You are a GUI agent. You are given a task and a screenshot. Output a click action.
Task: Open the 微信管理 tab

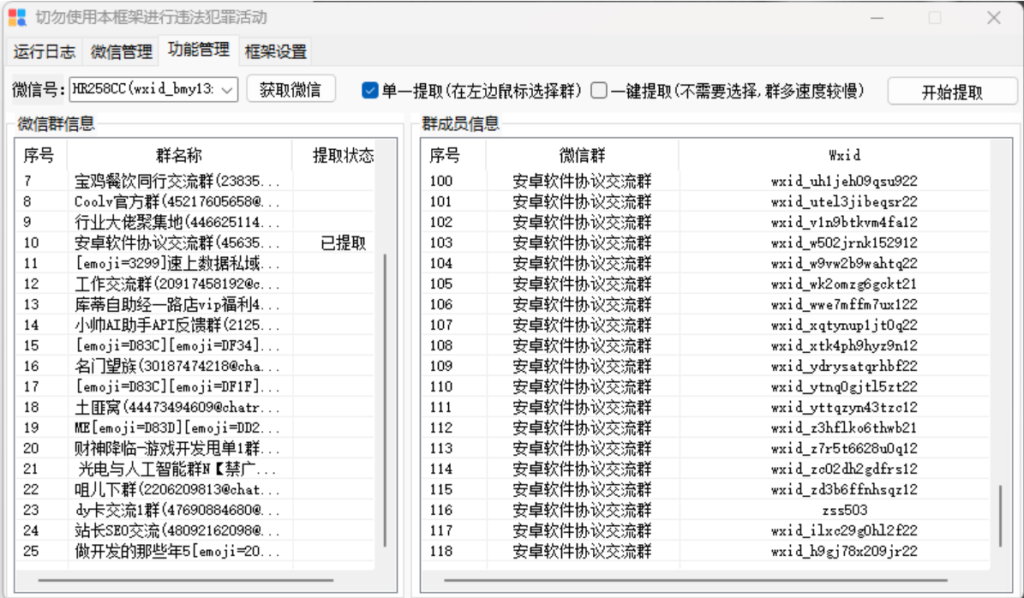pyautogui.click(x=120, y=51)
